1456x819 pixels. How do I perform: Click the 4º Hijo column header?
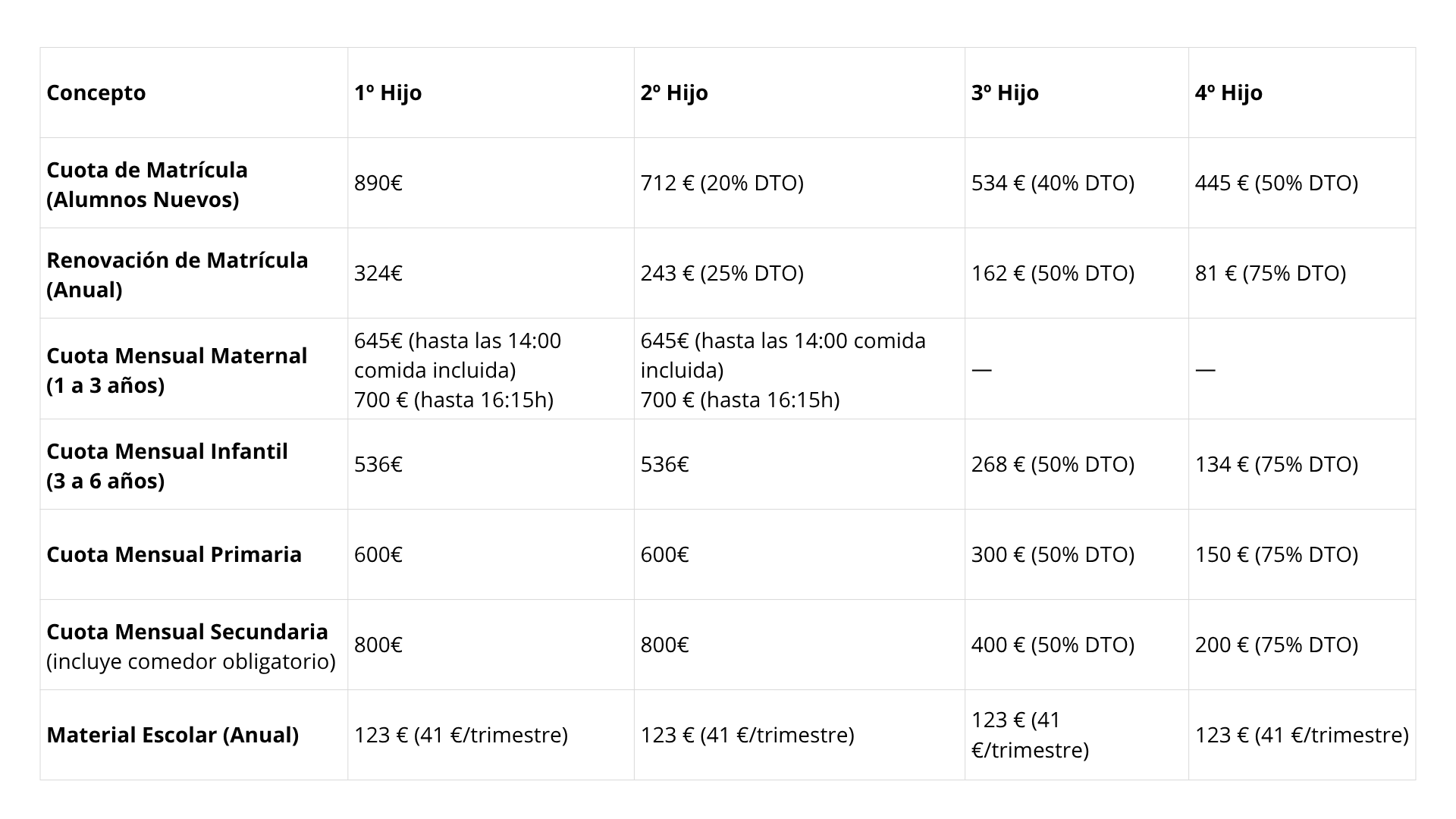1228,93
